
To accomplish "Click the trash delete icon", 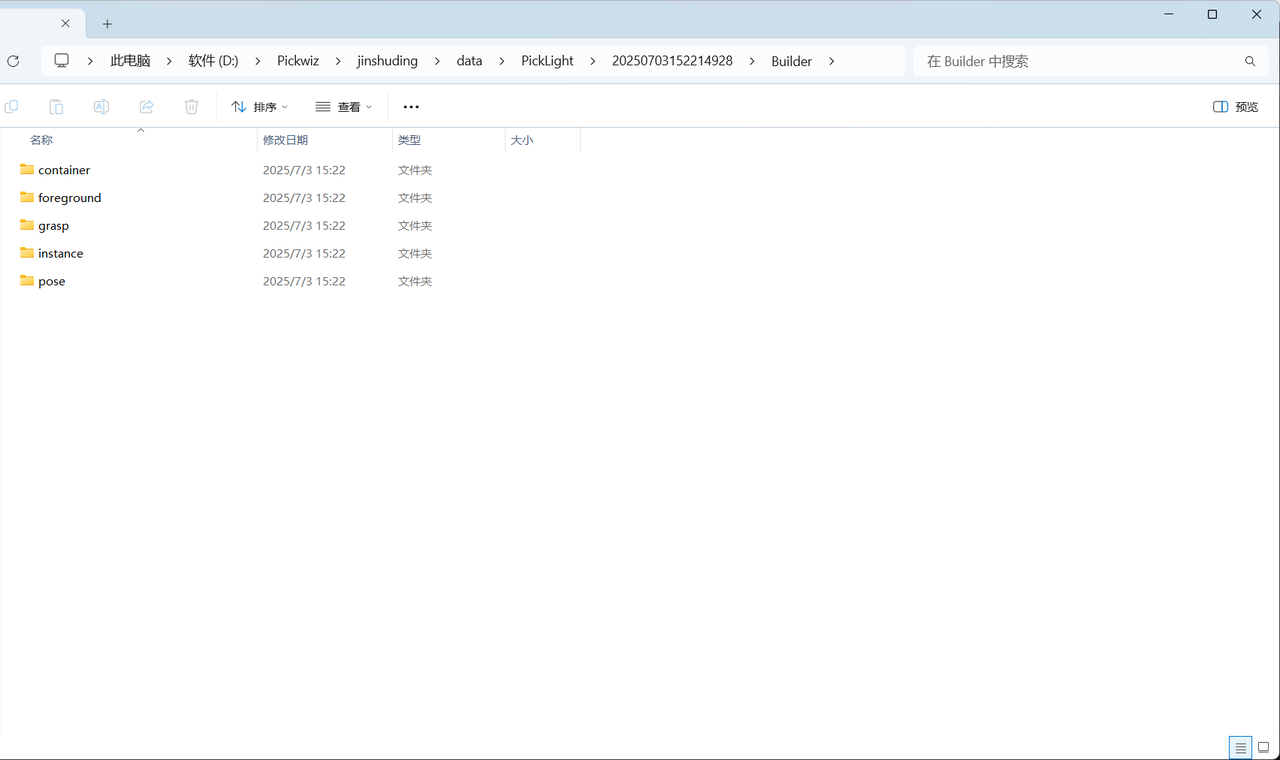I will [191, 107].
